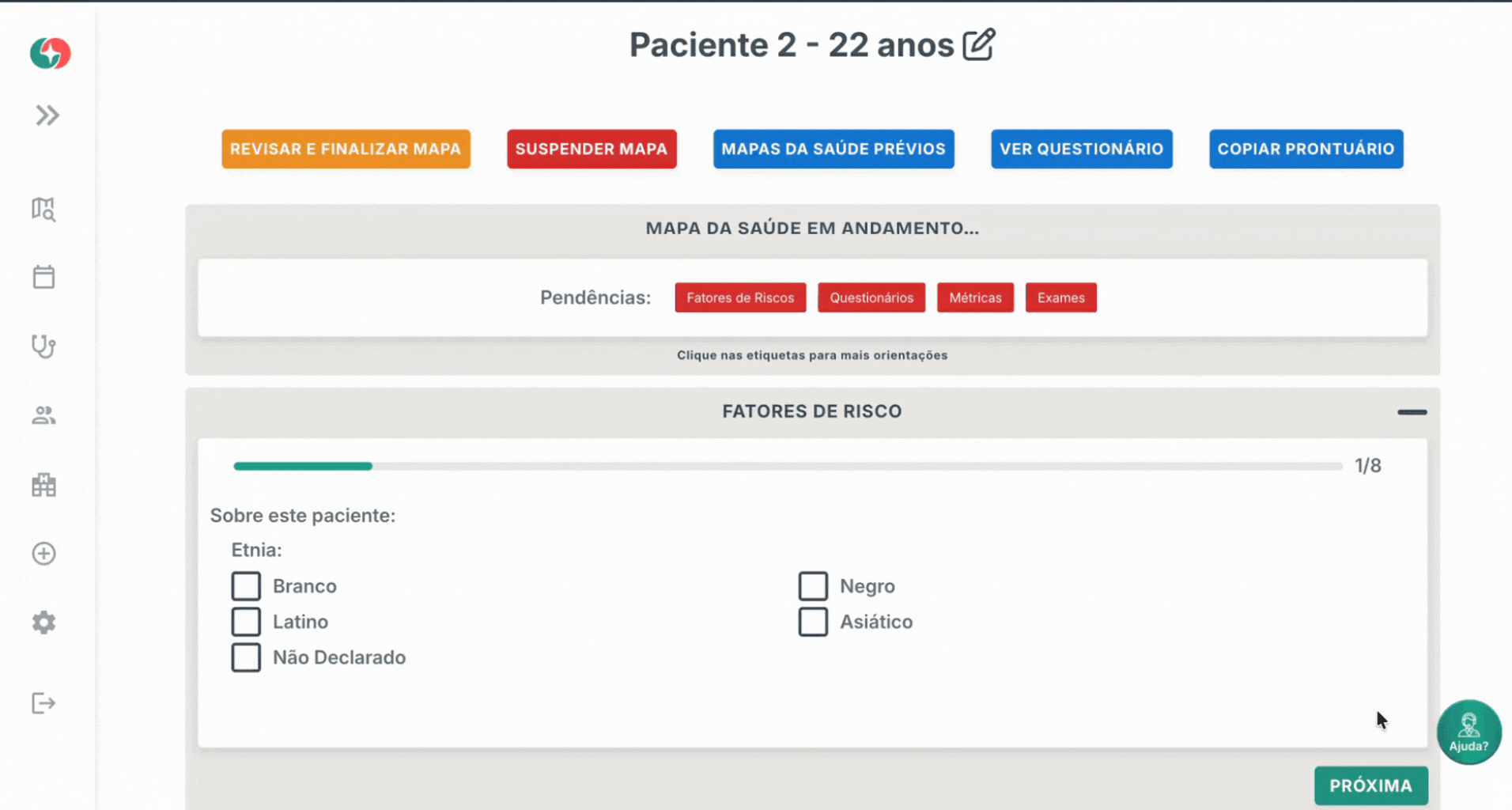Screen dimensions: 1512x810
Task: Open the map search sidebar icon
Action: [x=43, y=210]
